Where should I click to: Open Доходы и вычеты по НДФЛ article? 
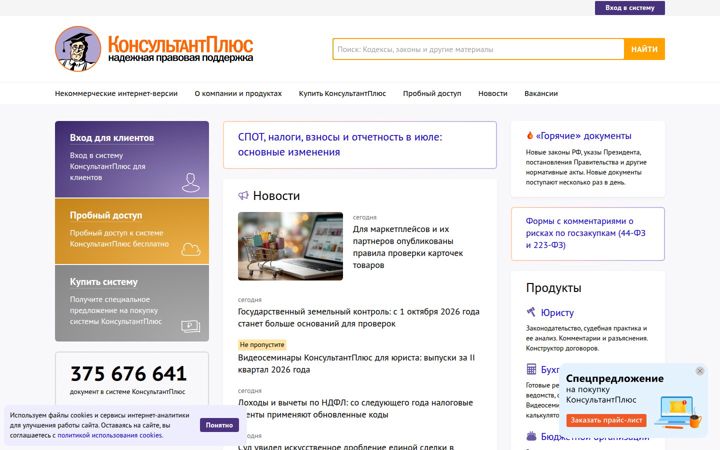point(355,409)
